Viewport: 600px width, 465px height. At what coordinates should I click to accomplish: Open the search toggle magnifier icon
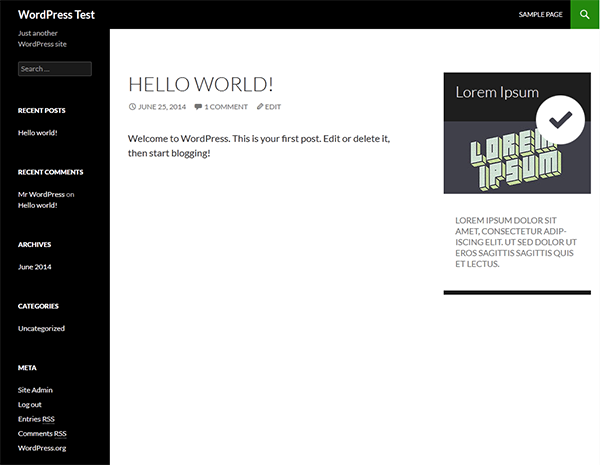coord(585,15)
